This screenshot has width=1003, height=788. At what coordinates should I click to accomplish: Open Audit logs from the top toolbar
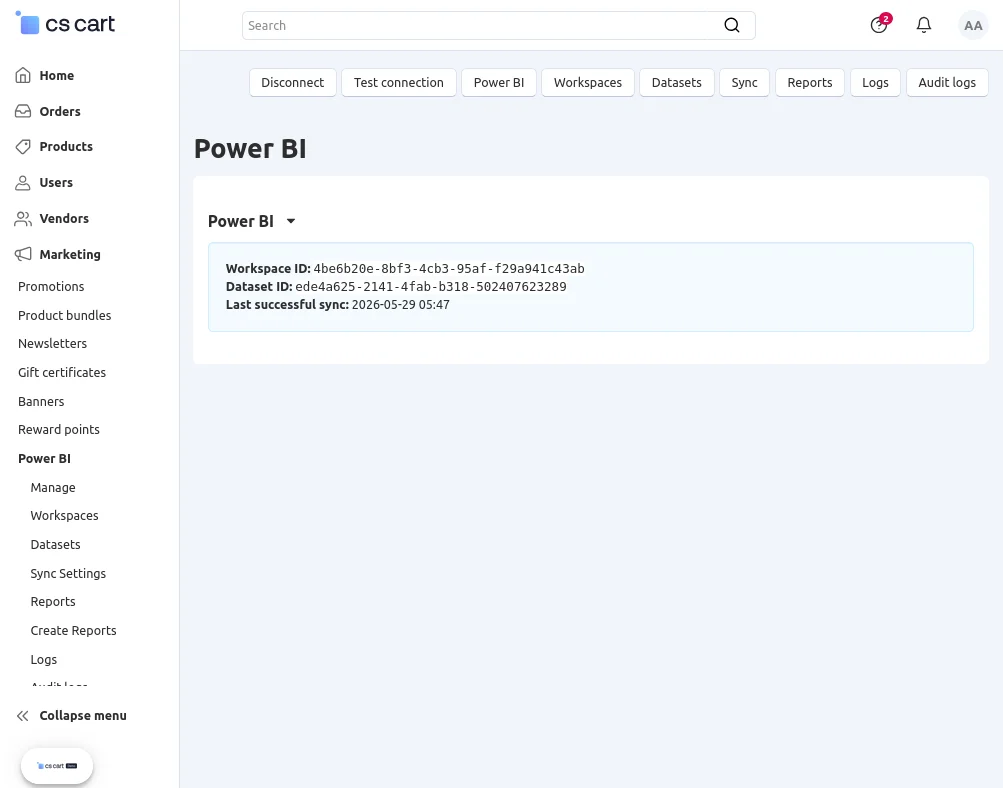pos(947,83)
